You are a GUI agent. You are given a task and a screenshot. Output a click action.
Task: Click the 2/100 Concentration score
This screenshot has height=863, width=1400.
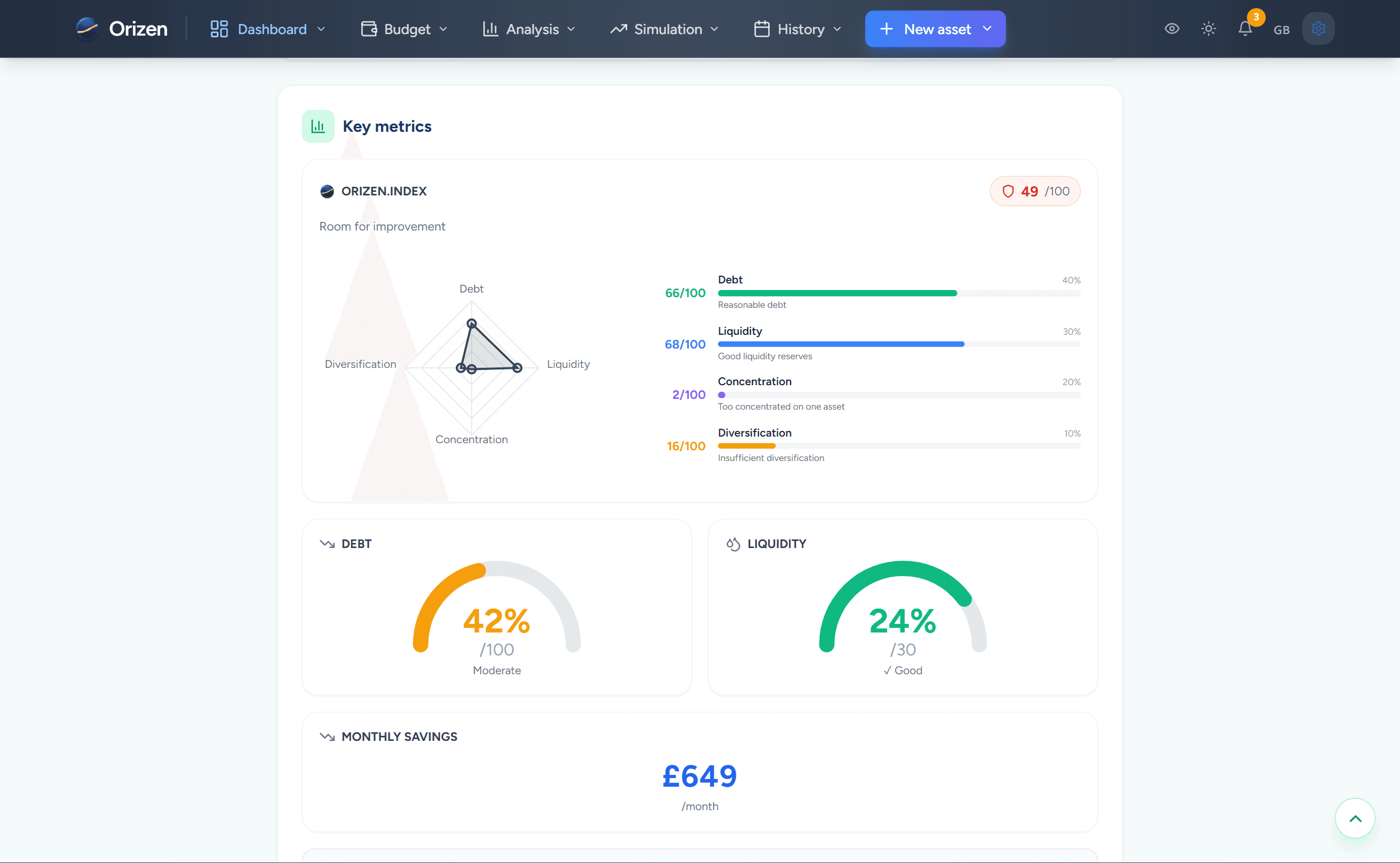tap(689, 394)
